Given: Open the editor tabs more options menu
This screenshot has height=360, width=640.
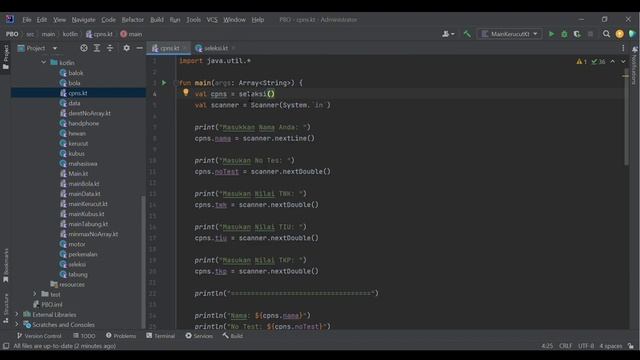Looking at the screenshot, I should point(623,48).
